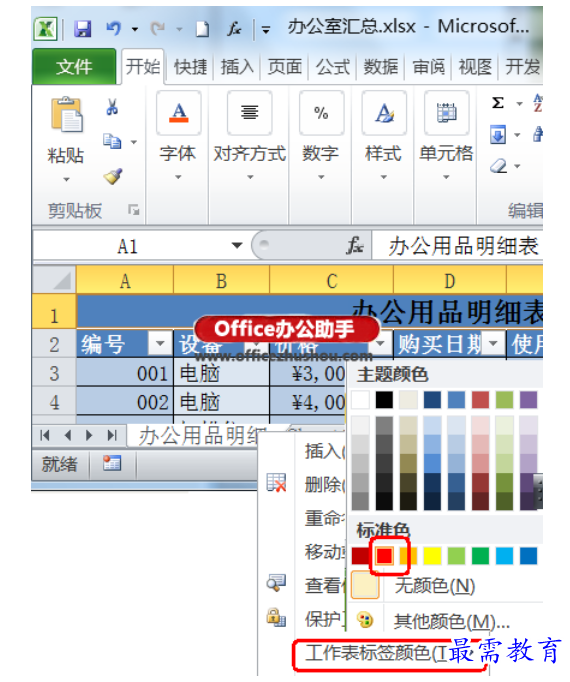570x682 pixels.
Task: Open the 购买日期 column filter dropdown
Action: point(493,344)
